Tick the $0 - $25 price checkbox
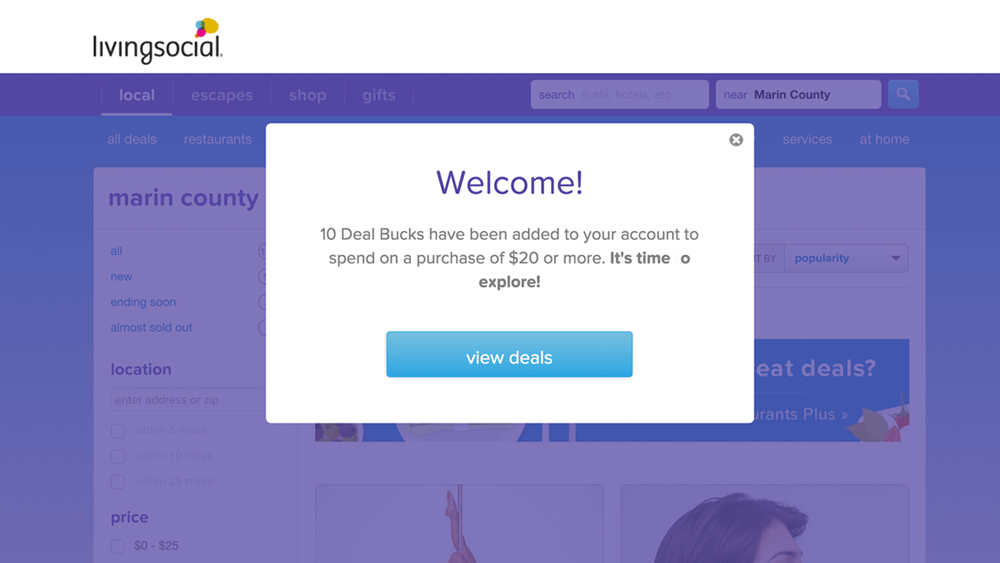The height and width of the screenshot is (563, 1000). (118, 546)
